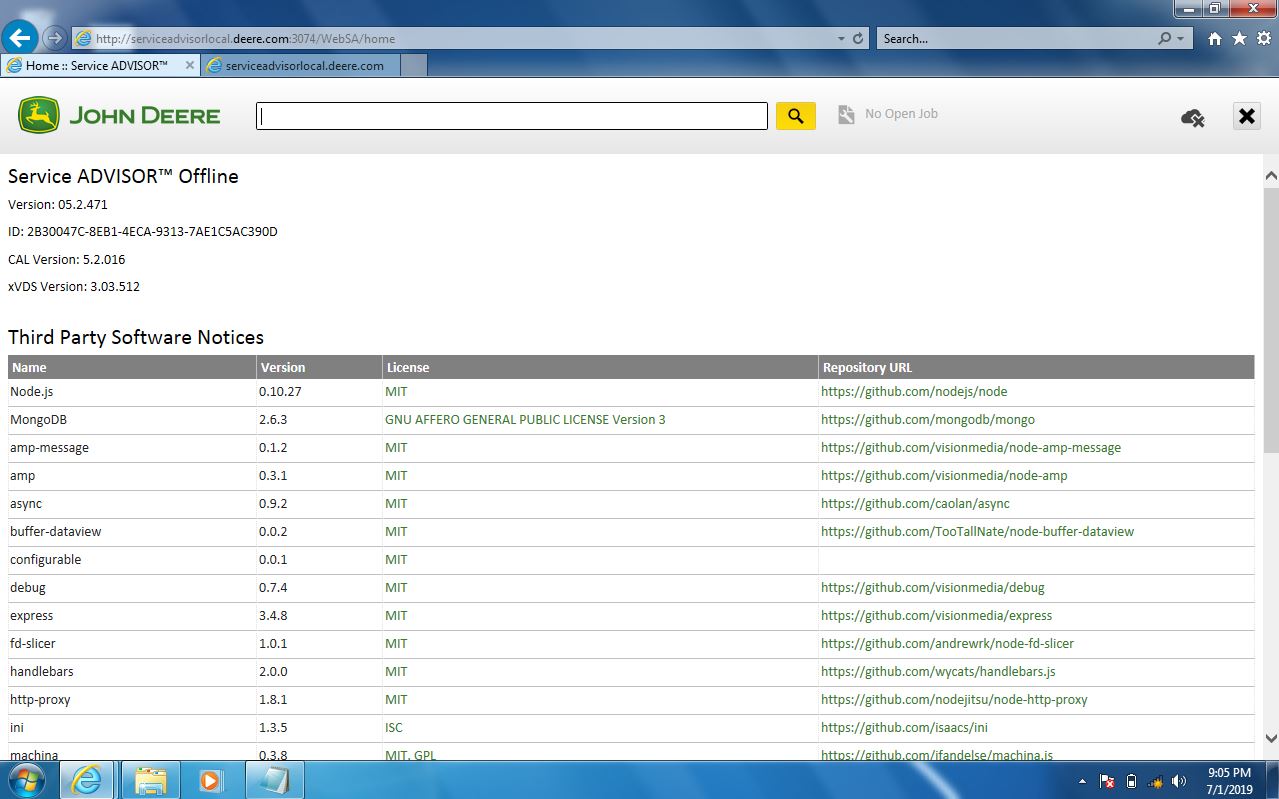Open the node-fd-slicer repository link
1279x799 pixels.
point(947,644)
